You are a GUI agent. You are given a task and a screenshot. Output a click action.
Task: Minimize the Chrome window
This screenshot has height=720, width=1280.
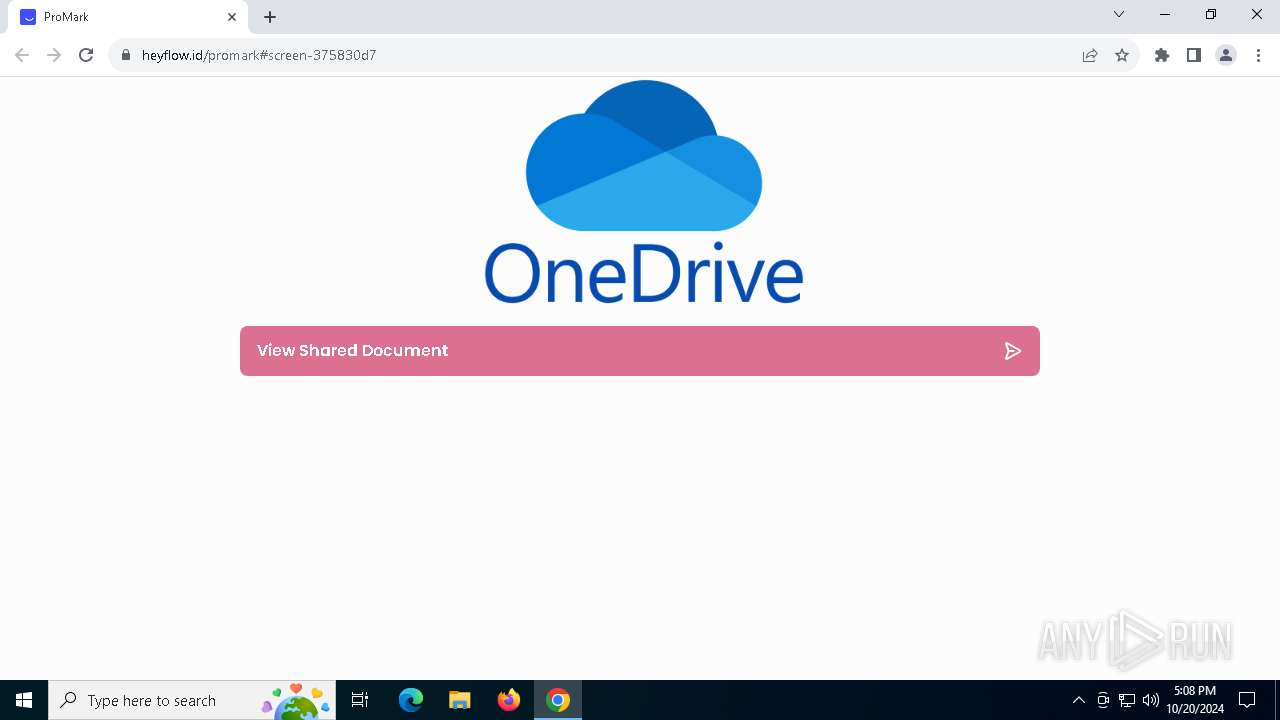pyautogui.click(x=1165, y=14)
